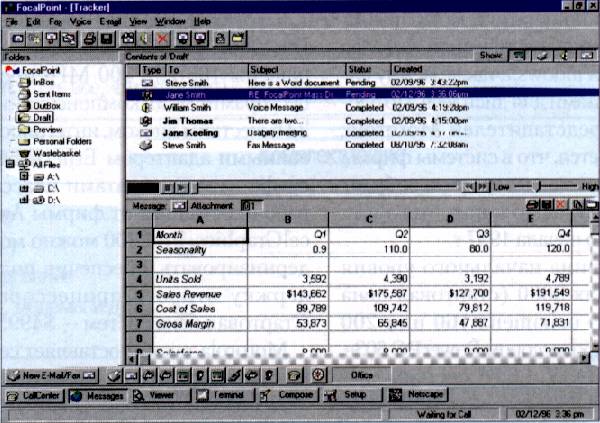Toggle the second Show filter button

(541, 56)
